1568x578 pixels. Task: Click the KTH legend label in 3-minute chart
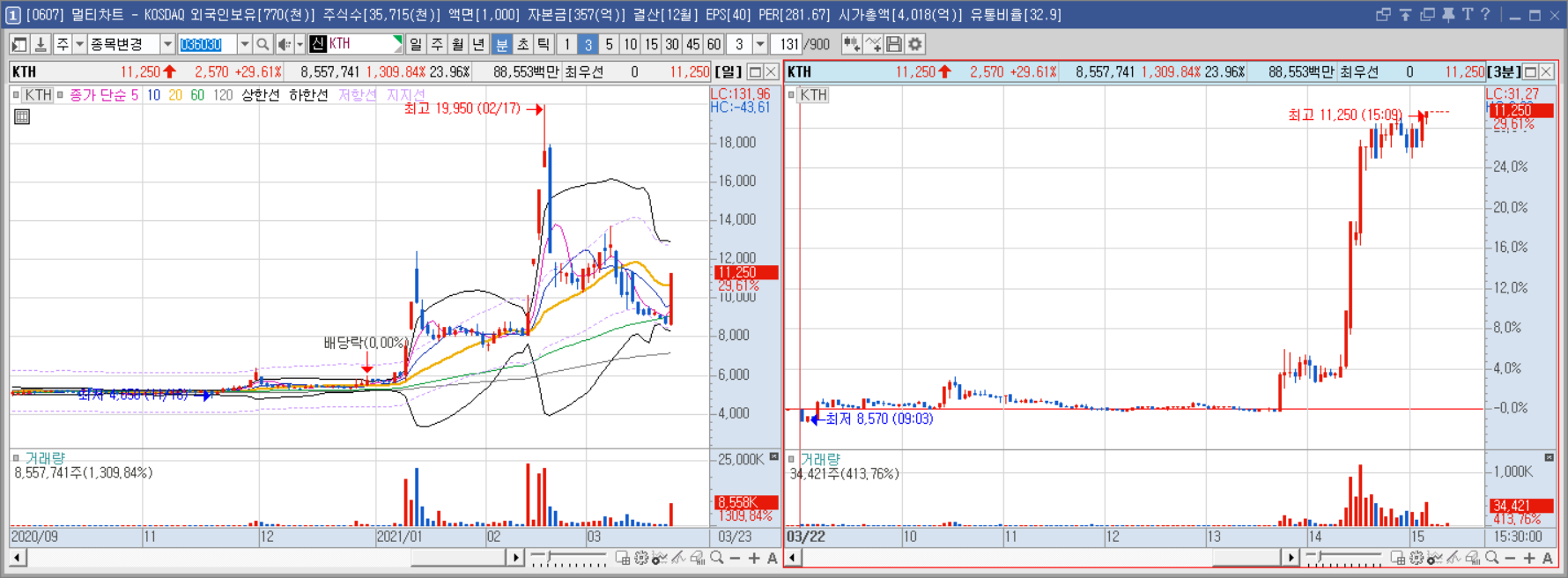pos(813,95)
